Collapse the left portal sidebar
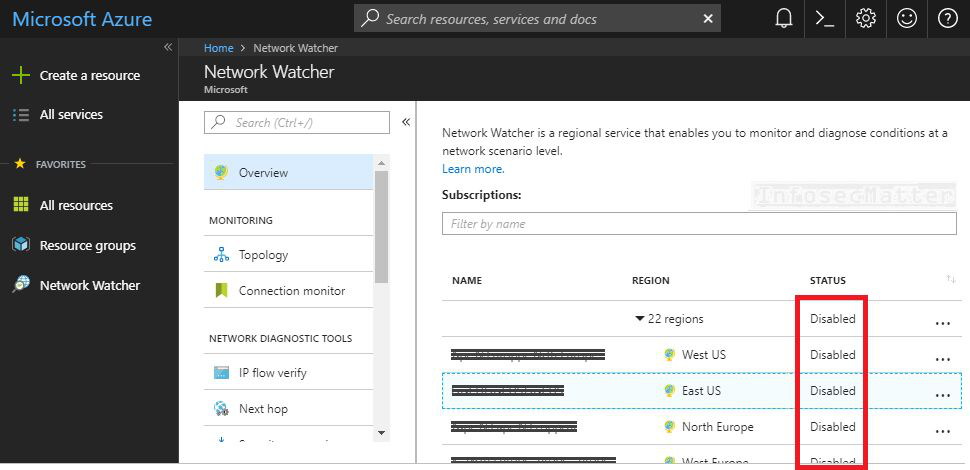This screenshot has width=970, height=470. click(168, 47)
